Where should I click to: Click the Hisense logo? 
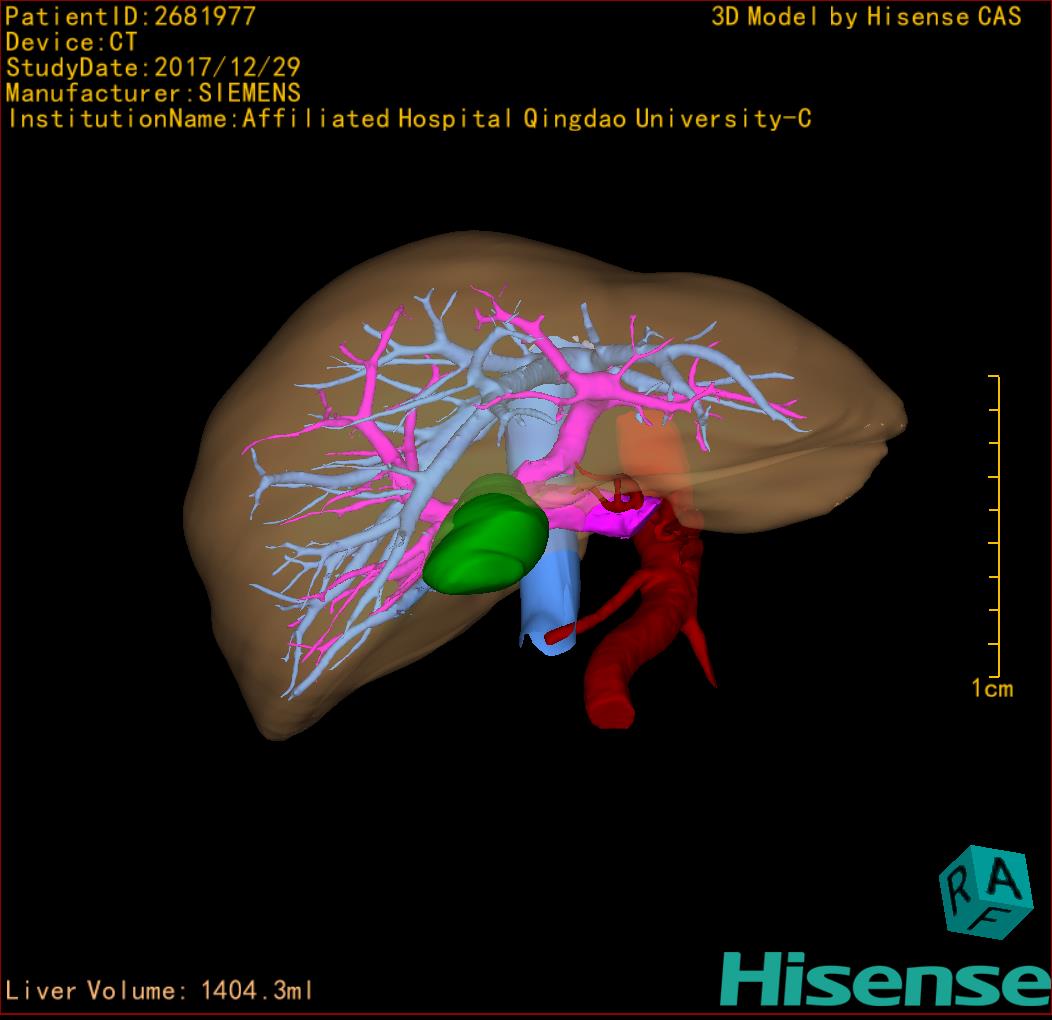pyautogui.click(x=886, y=980)
